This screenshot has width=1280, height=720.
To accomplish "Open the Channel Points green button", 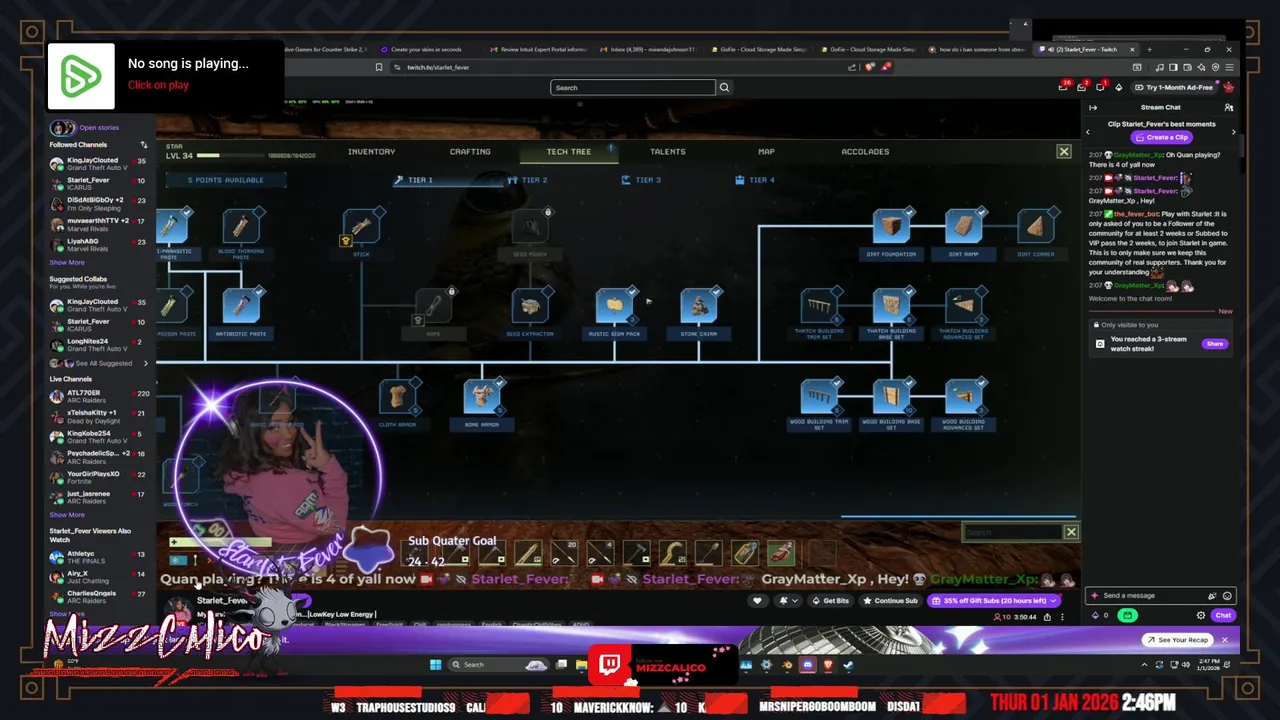I will point(1128,616).
